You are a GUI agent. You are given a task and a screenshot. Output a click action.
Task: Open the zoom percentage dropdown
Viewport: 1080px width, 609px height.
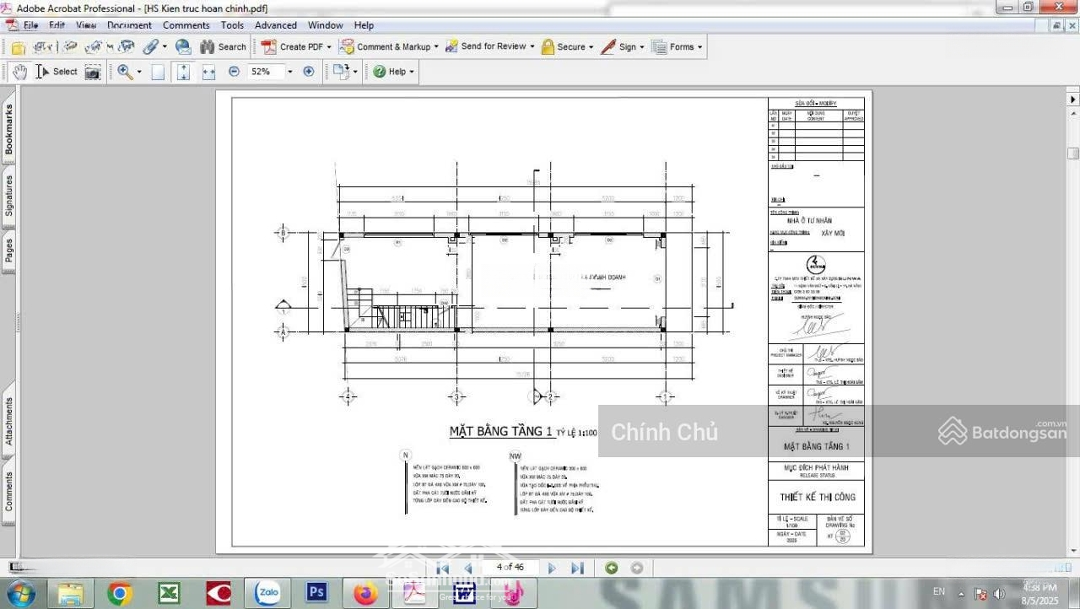click(290, 72)
